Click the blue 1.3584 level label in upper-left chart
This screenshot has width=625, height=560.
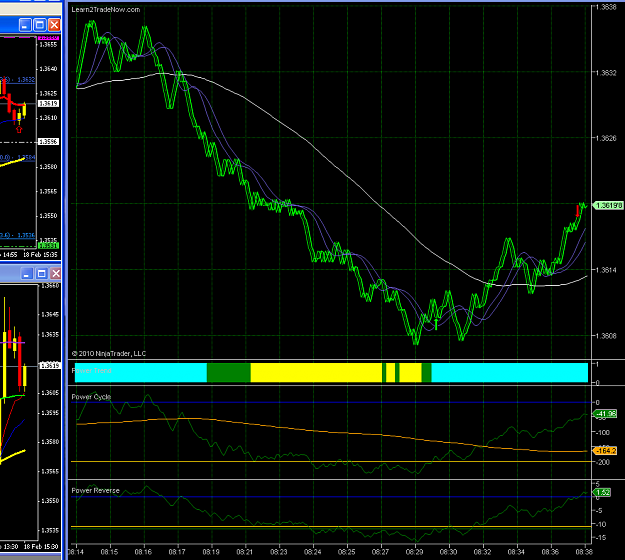pos(26,157)
